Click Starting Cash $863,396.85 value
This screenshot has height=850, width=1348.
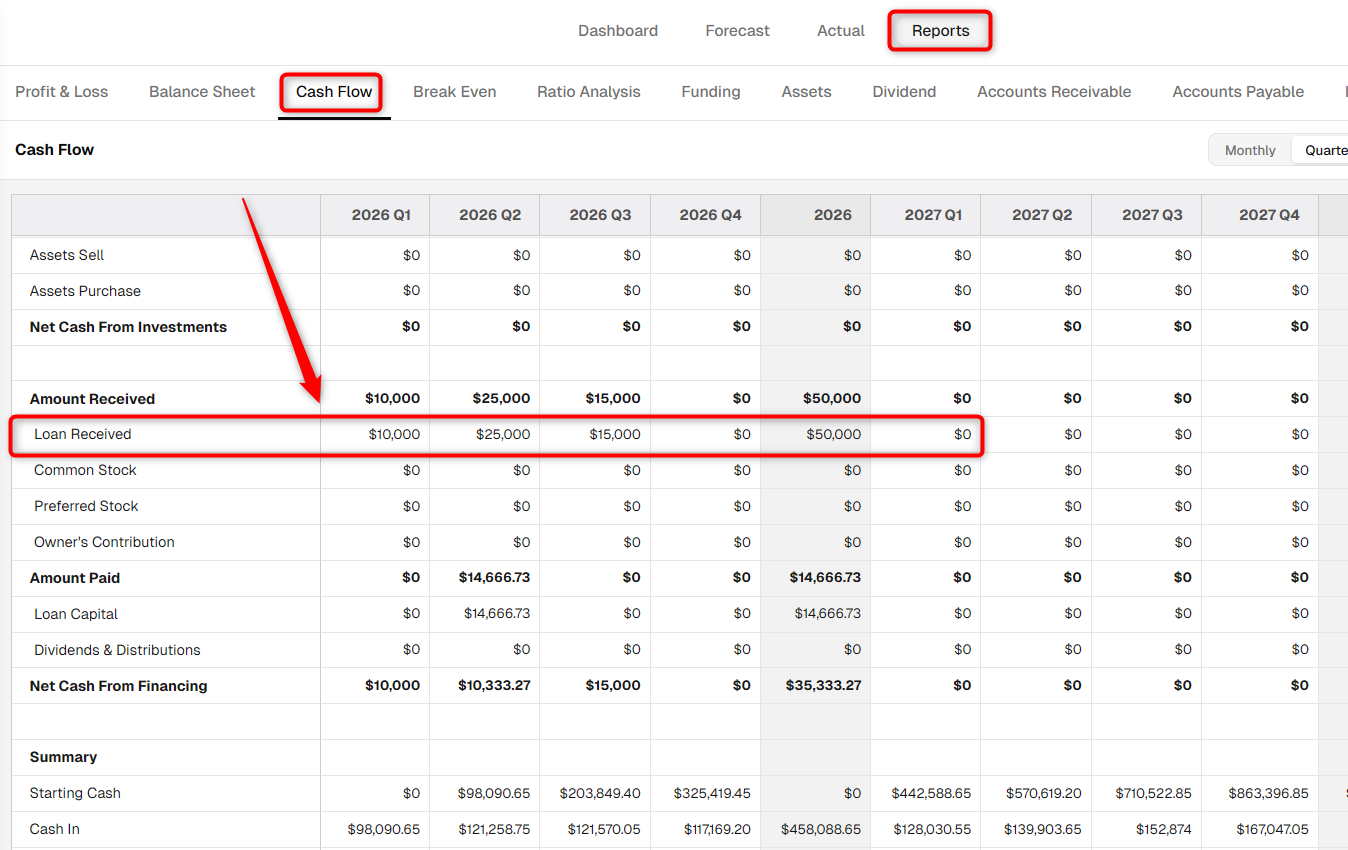(x=1269, y=793)
